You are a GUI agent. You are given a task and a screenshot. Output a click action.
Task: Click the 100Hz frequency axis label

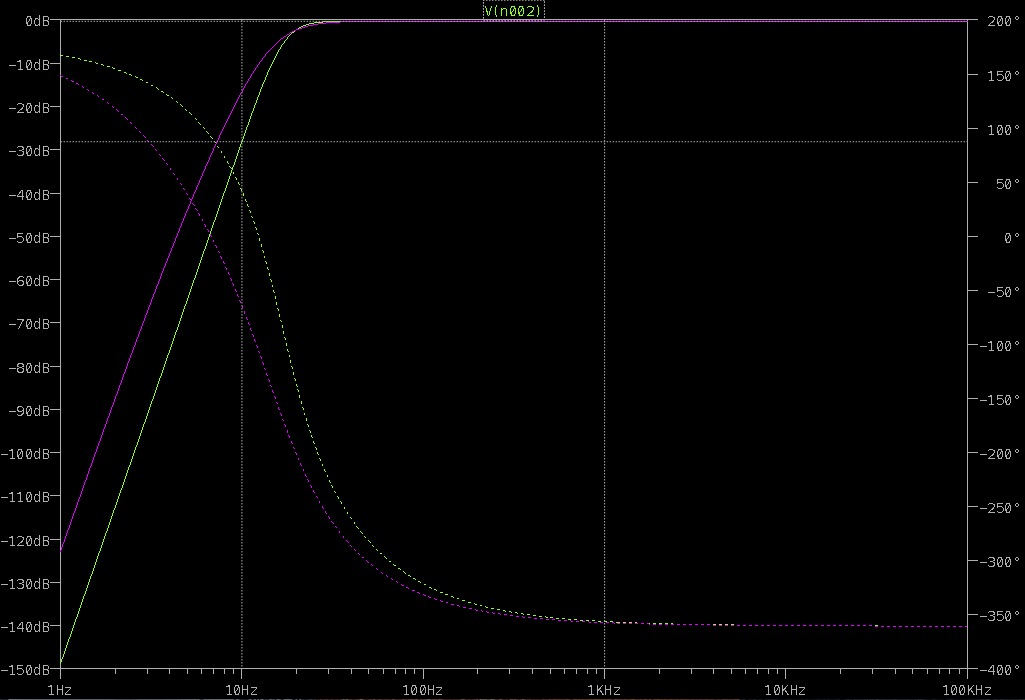422,690
